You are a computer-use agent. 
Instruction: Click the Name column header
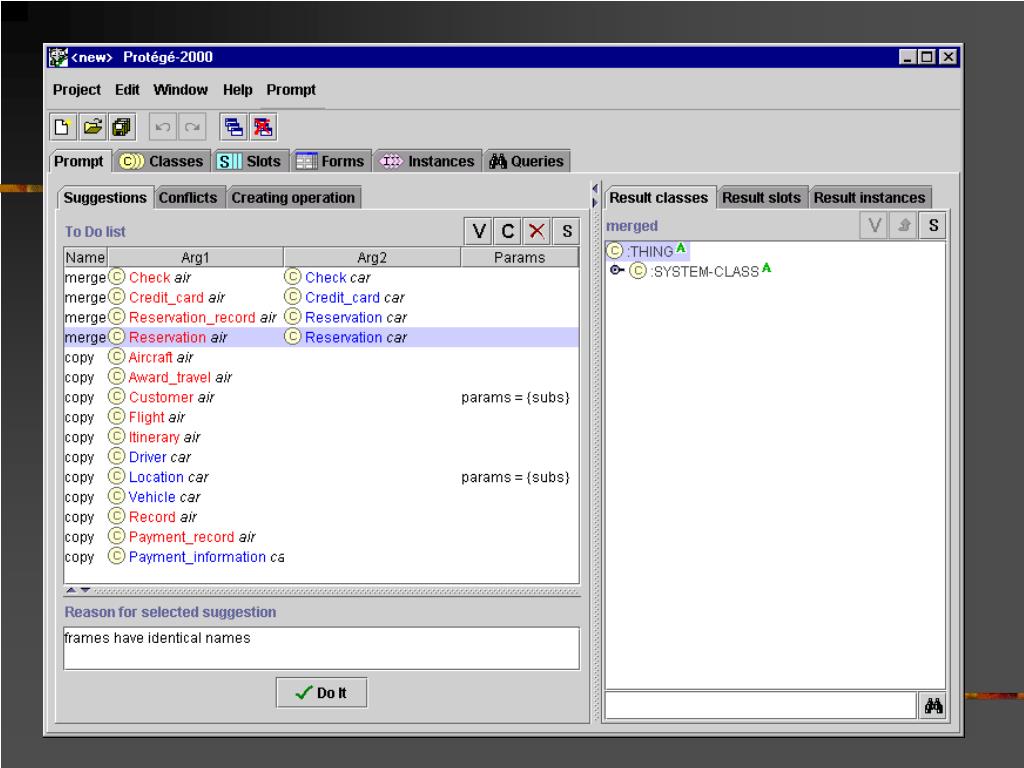[x=86, y=257]
